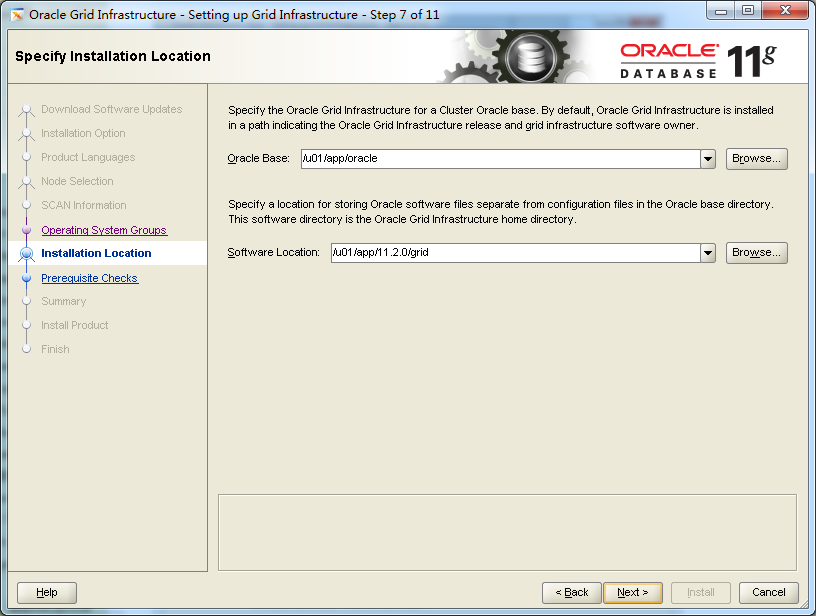The width and height of the screenshot is (816, 616).
Task: Click the Install Product step label
Action: [x=74, y=325]
